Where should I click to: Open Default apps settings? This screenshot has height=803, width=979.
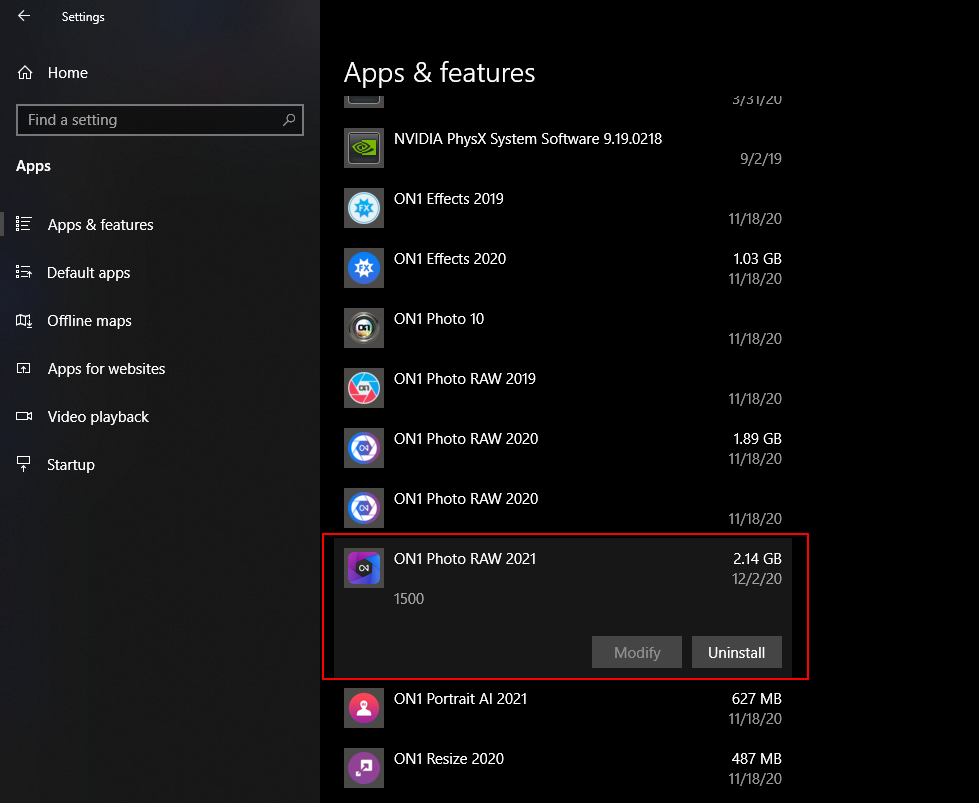click(88, 273)
